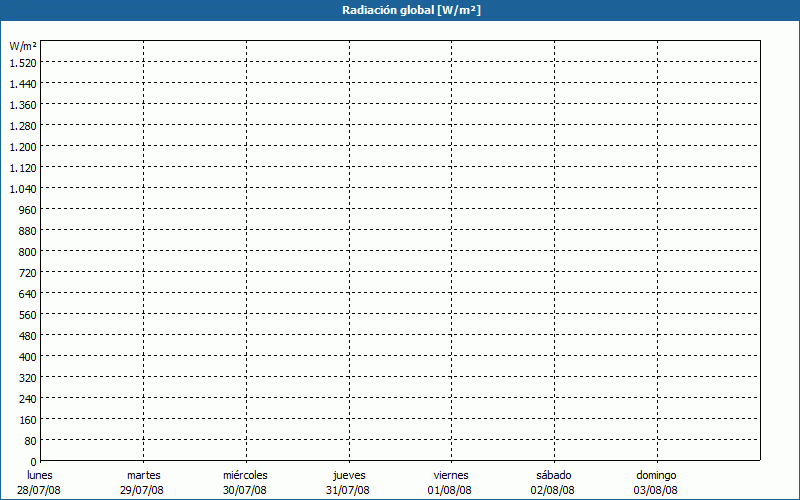Click the W/m² unit label above the y-axis
Viewport: 800px width, 500px height.
(23, 46)
